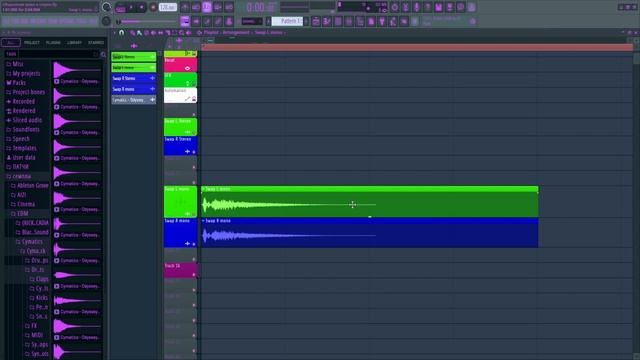
Task: Switch to the STARRED browser tab
Action: point(96,42)
